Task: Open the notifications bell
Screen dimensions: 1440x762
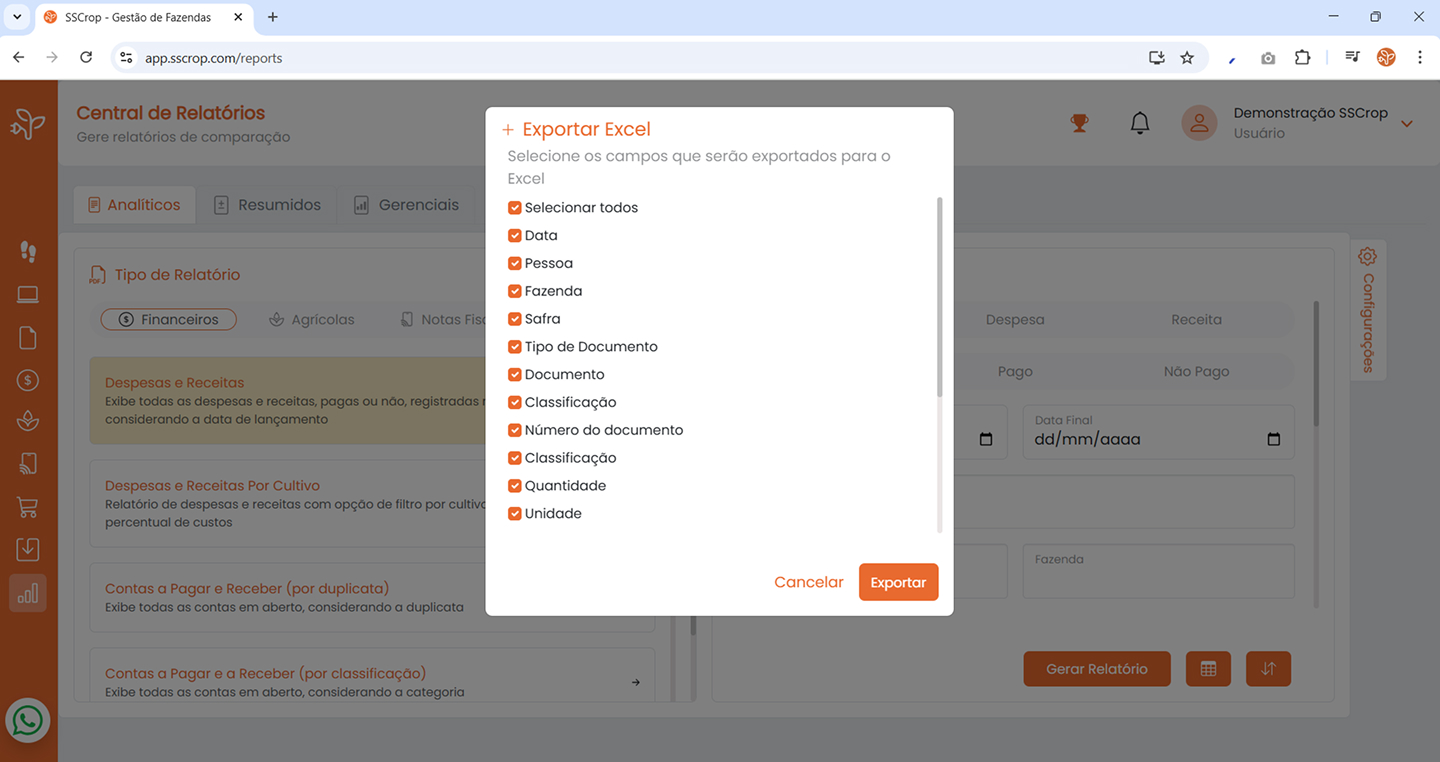Action: pos(1139,123)
